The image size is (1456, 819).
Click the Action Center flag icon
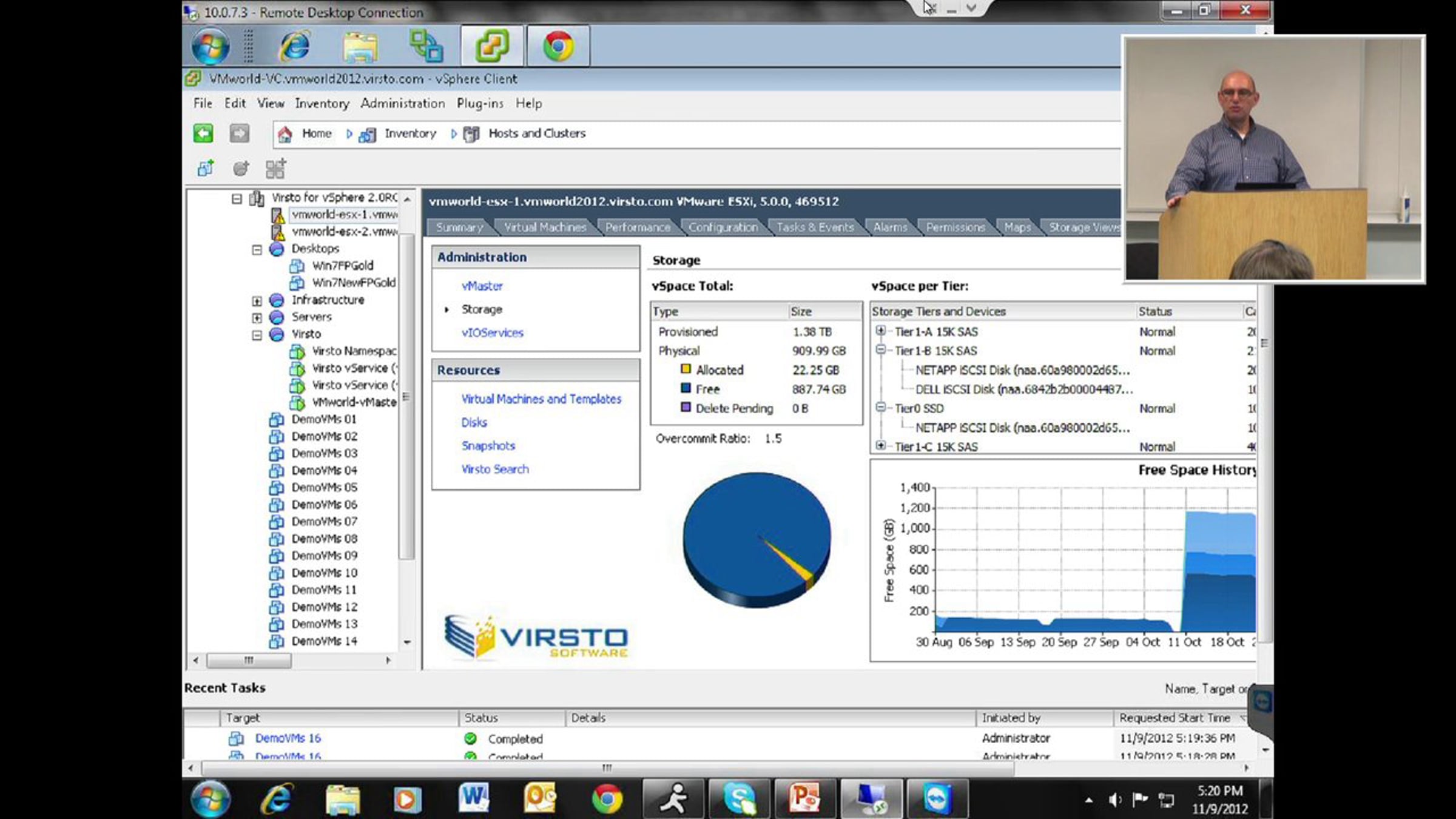pos(1140,800)
